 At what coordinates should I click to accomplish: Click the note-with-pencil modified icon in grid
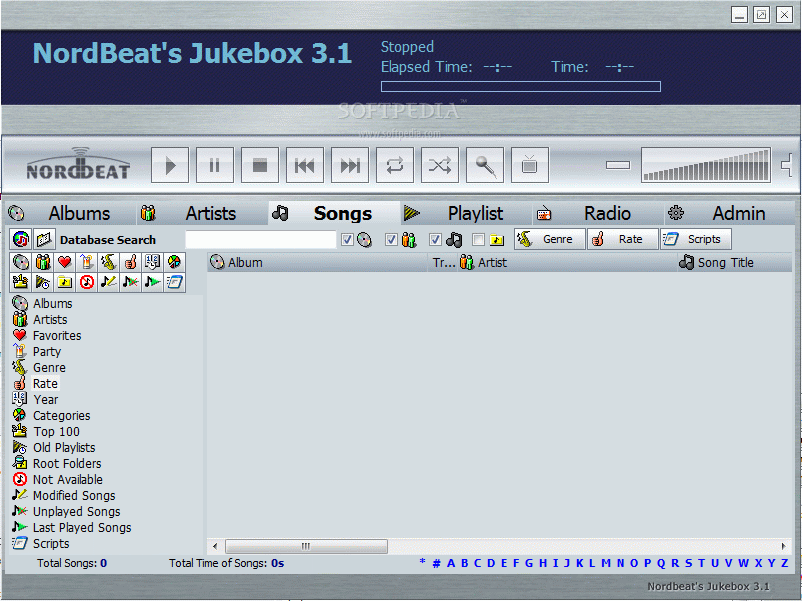108,282
